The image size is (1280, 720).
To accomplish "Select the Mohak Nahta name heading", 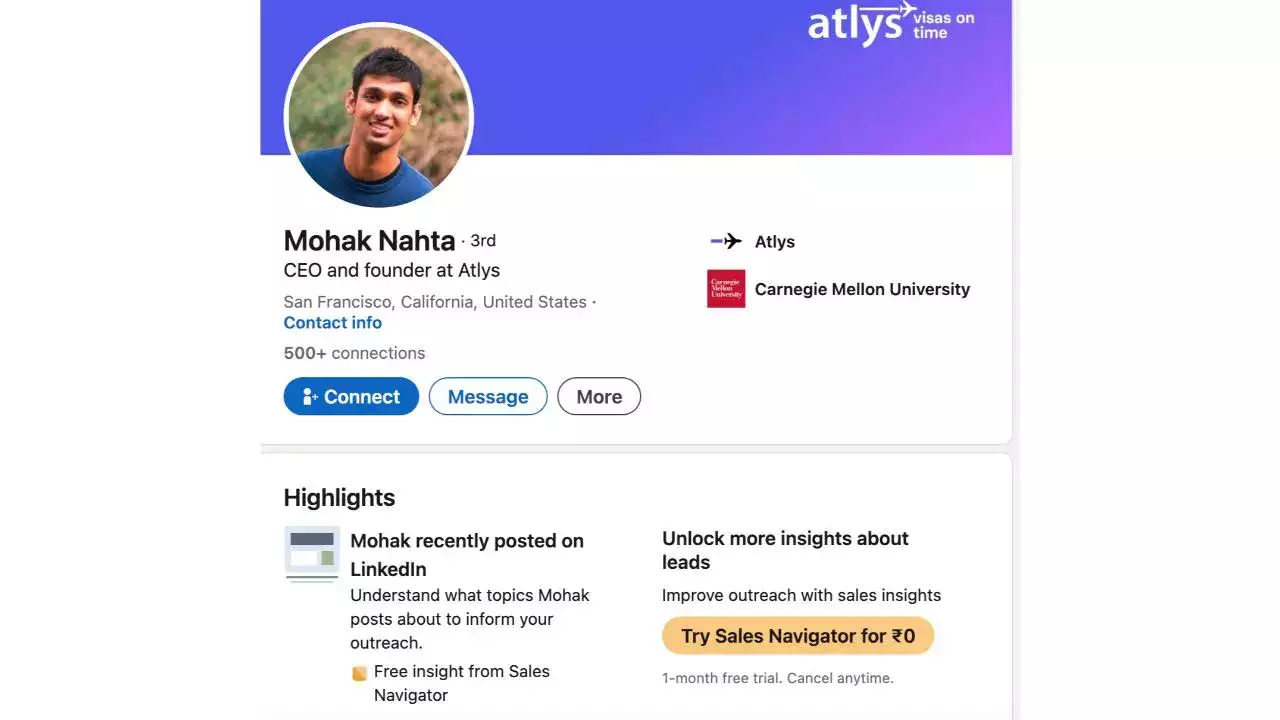I will (369, 241).
